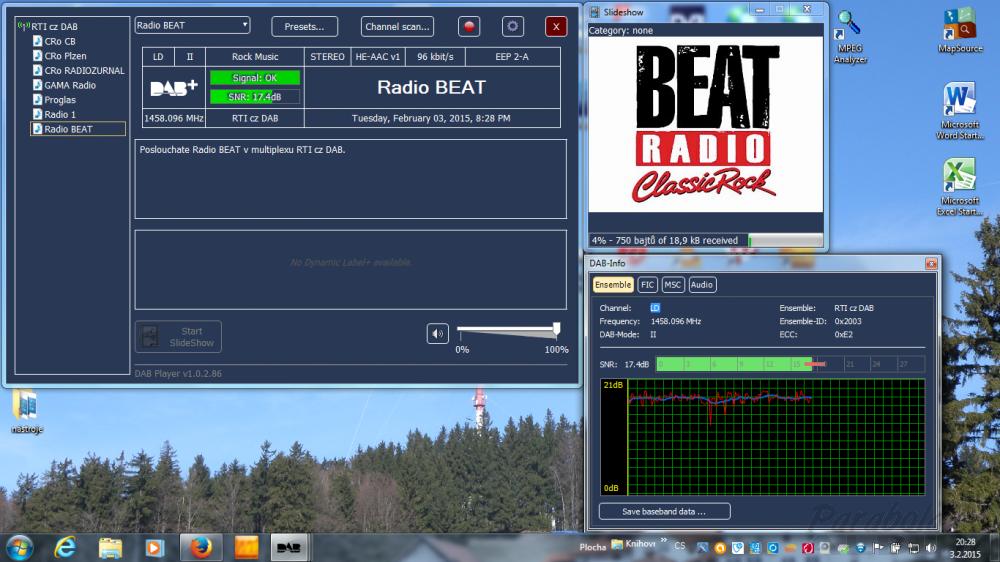Switch to the FIC tab

pyautogui.click(x=647, y=285)
